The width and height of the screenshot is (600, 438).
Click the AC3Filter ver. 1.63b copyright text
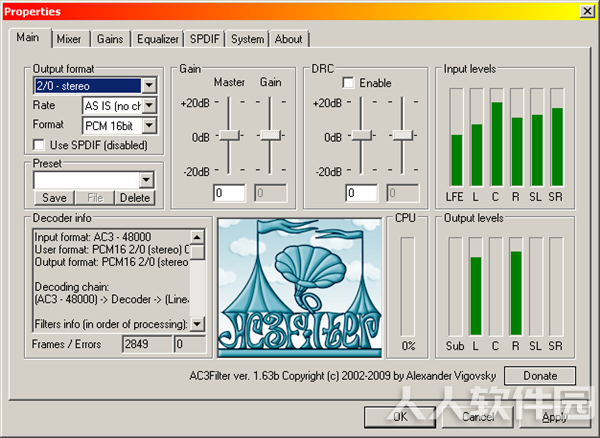pos(343,376)
